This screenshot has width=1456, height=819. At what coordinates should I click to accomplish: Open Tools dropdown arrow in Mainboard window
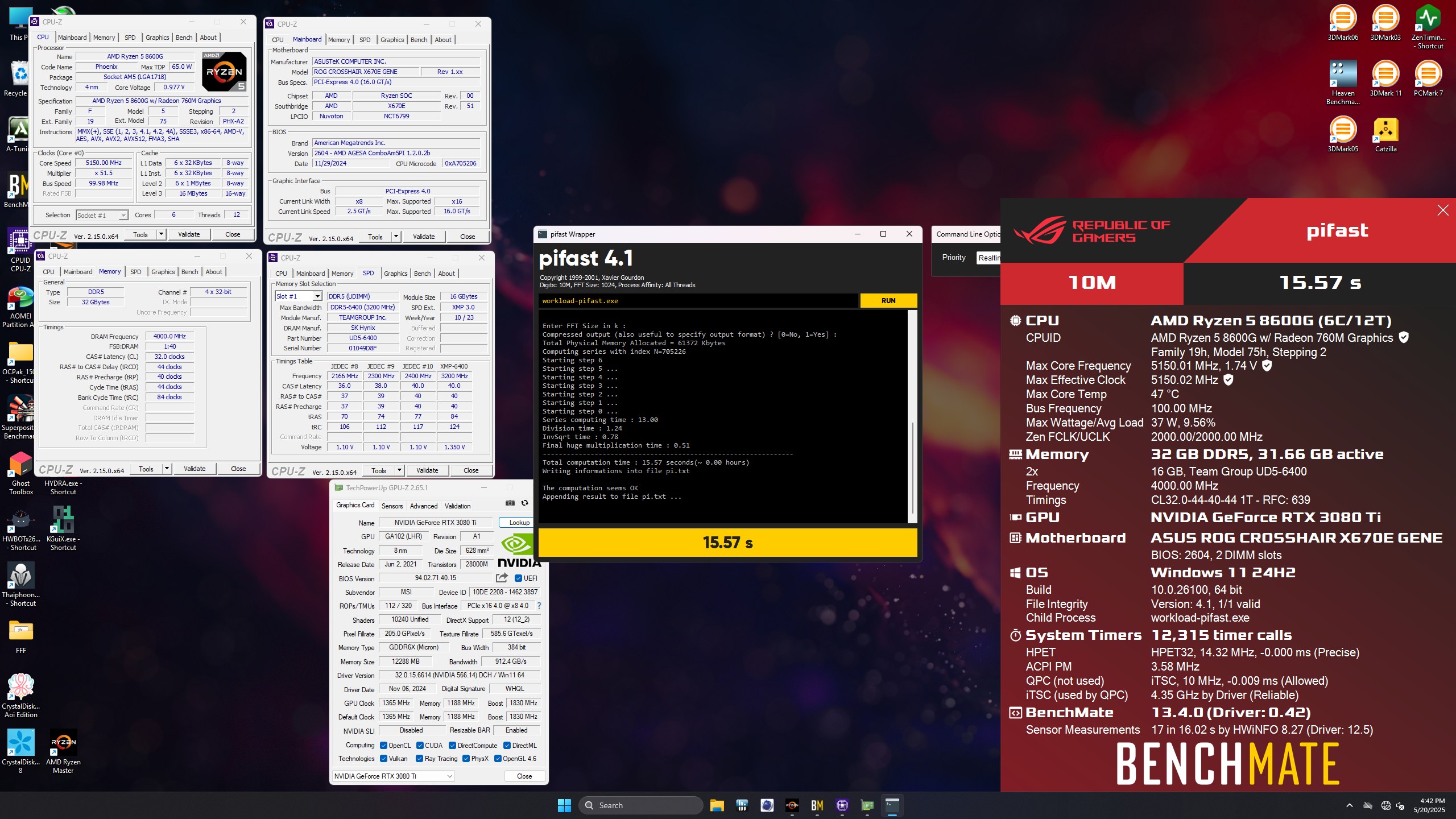396,237
